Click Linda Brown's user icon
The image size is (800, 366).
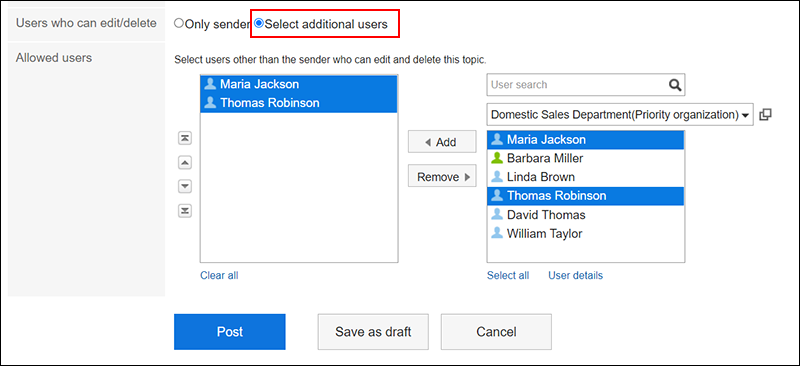tap(497, 177)
